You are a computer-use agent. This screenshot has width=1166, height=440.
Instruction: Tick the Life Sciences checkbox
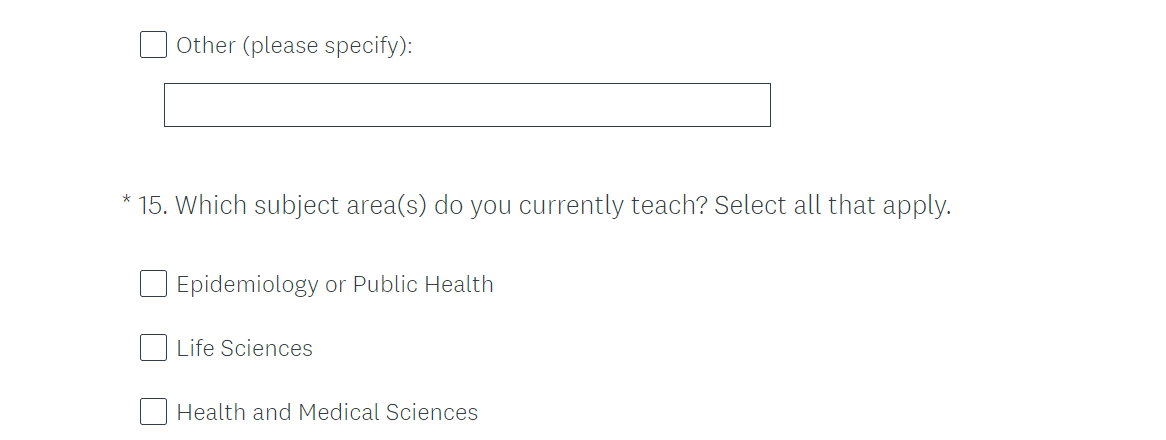point(153,348)
